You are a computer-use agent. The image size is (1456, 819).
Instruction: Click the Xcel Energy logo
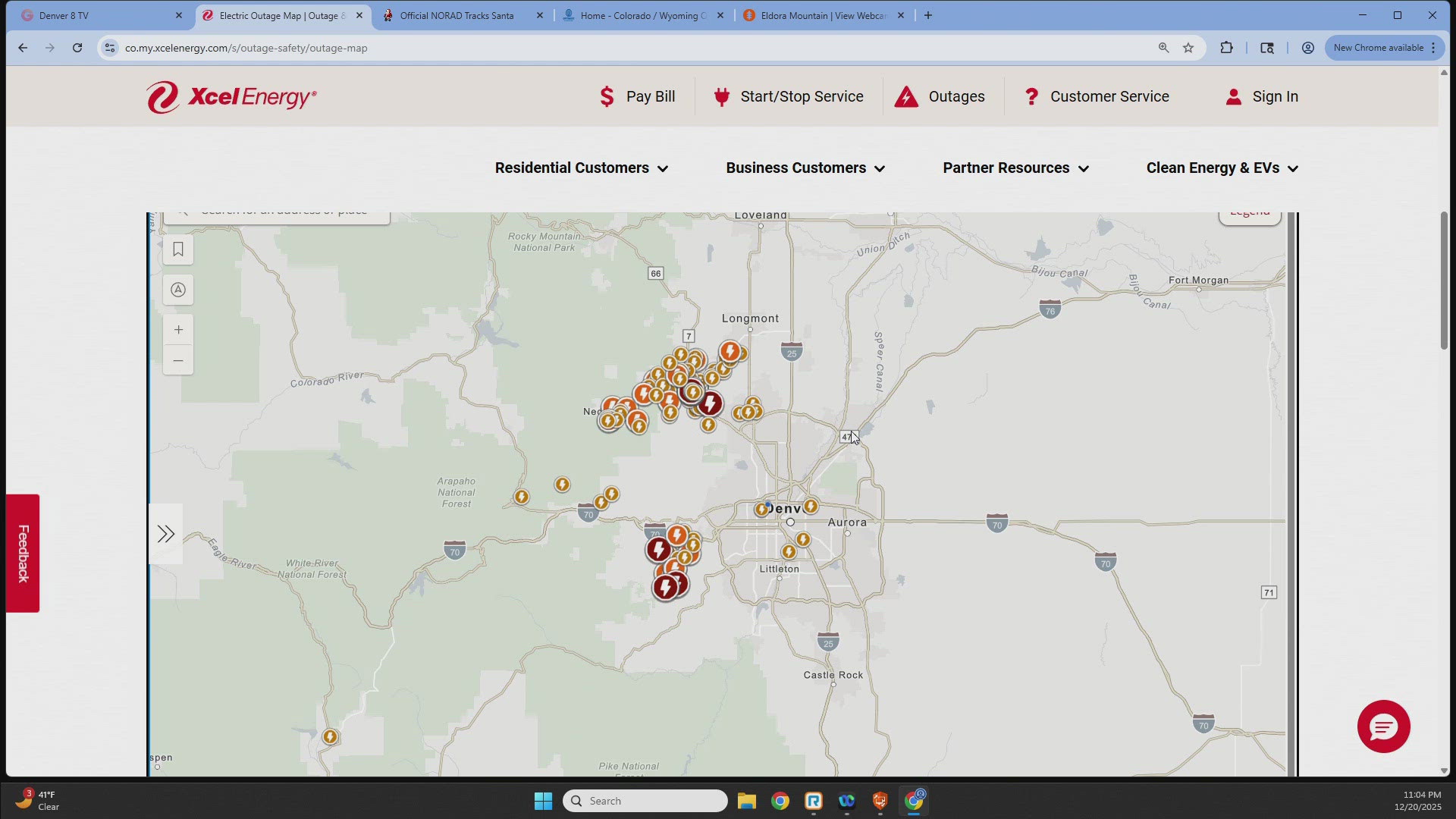231,96
